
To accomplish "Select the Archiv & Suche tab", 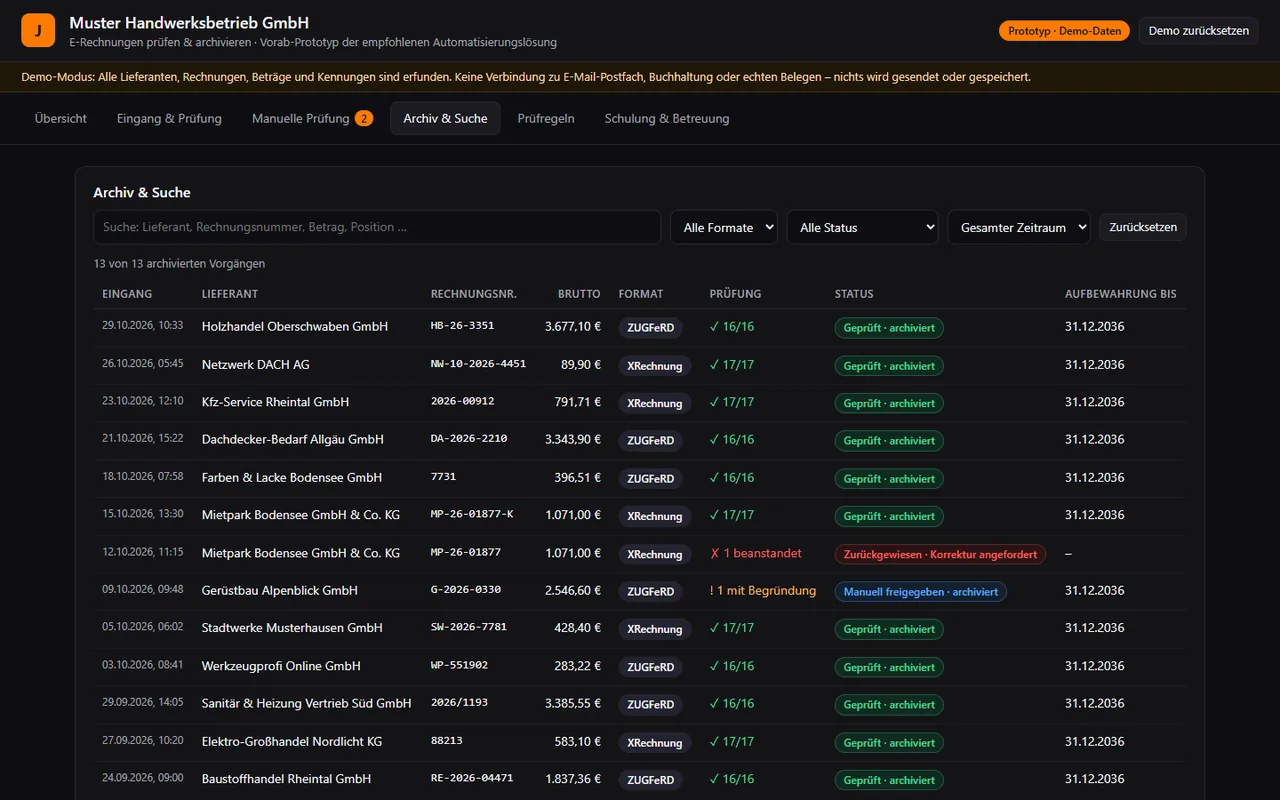I will tap(445, 118).
